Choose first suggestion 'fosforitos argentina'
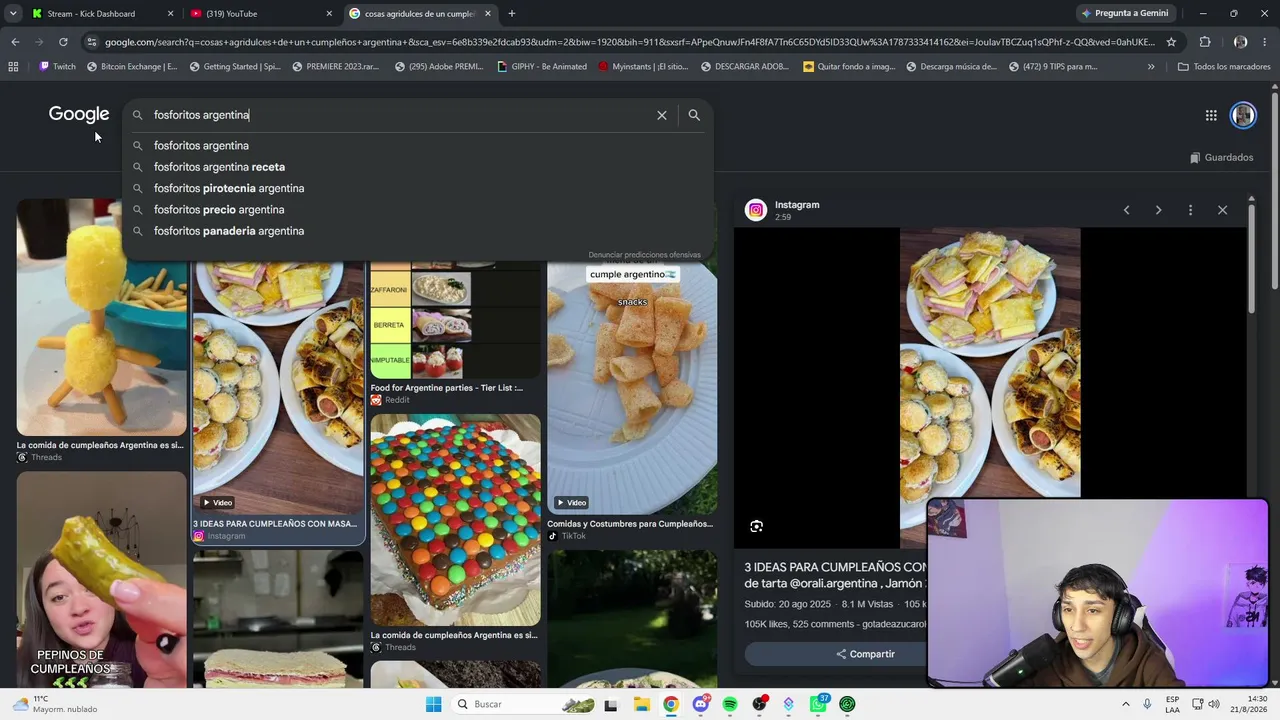The height and width of the screenshot is (720, 1280). coord(418,146)
